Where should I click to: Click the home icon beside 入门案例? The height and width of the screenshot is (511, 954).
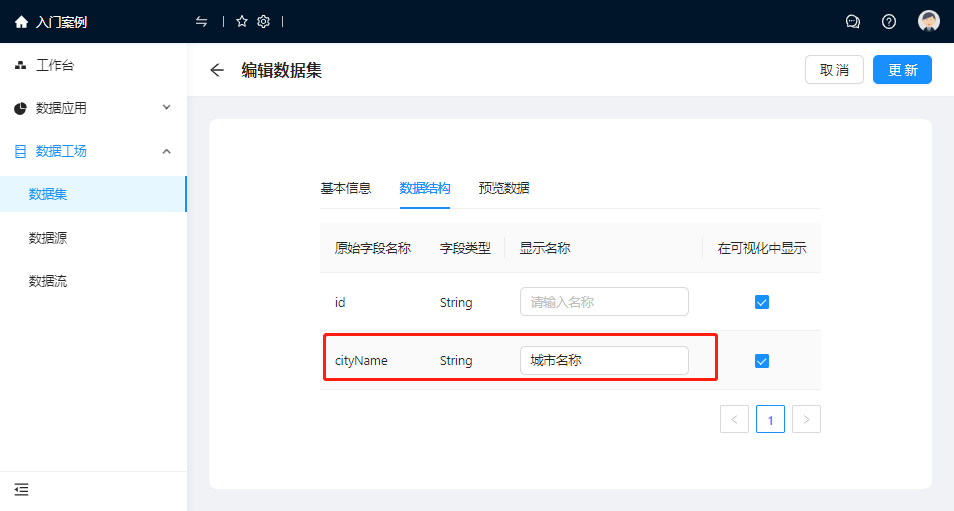(x=21, y=22)
